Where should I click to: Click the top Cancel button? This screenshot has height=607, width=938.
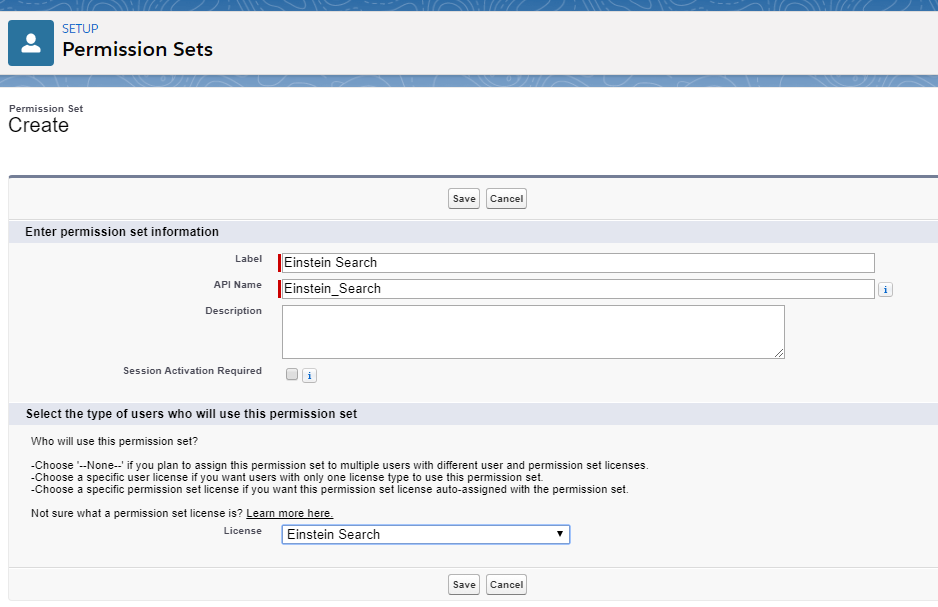pyautogui.click(x=506, y=199)
